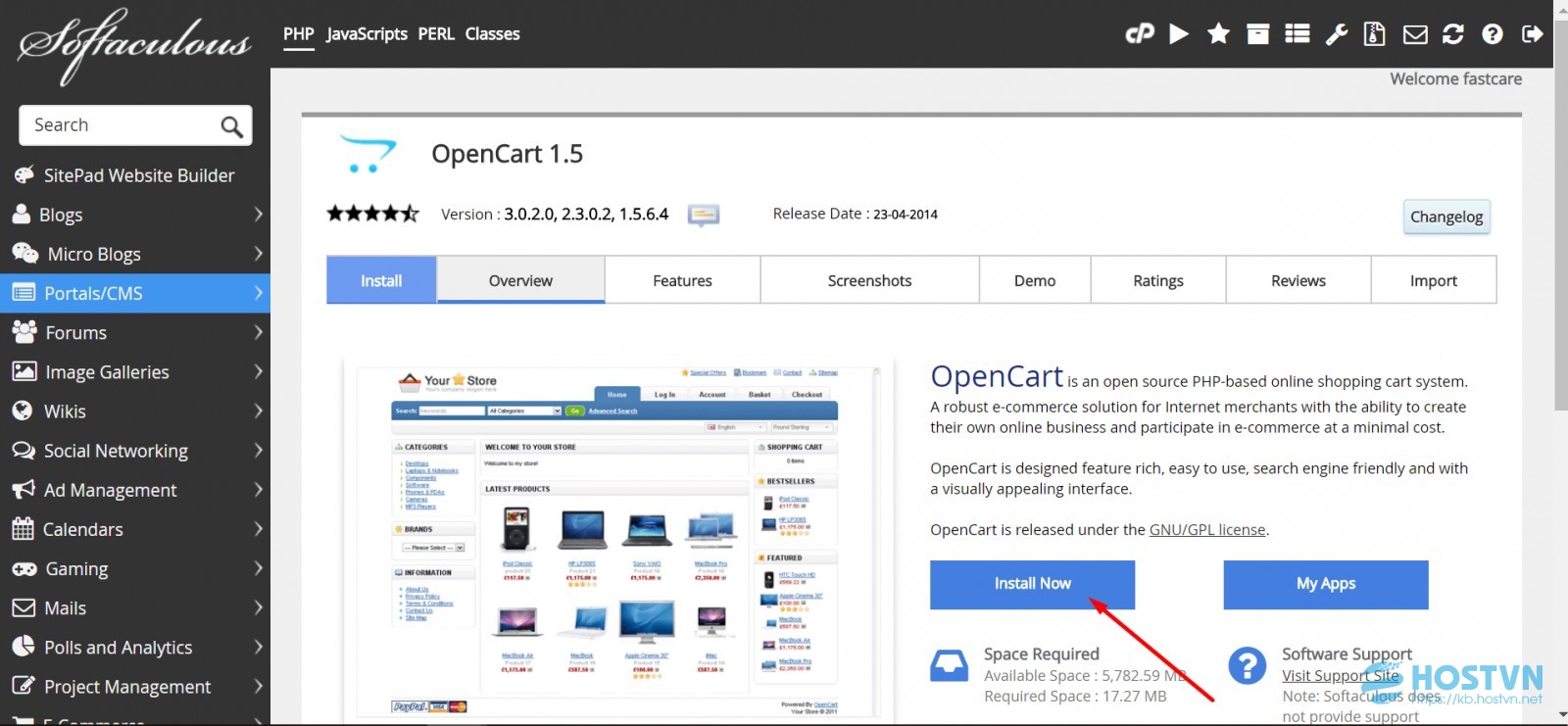The image size is (1568, 726).
Task: Click the task list icon in toolbar
Action: click(x=1298, y=34)
